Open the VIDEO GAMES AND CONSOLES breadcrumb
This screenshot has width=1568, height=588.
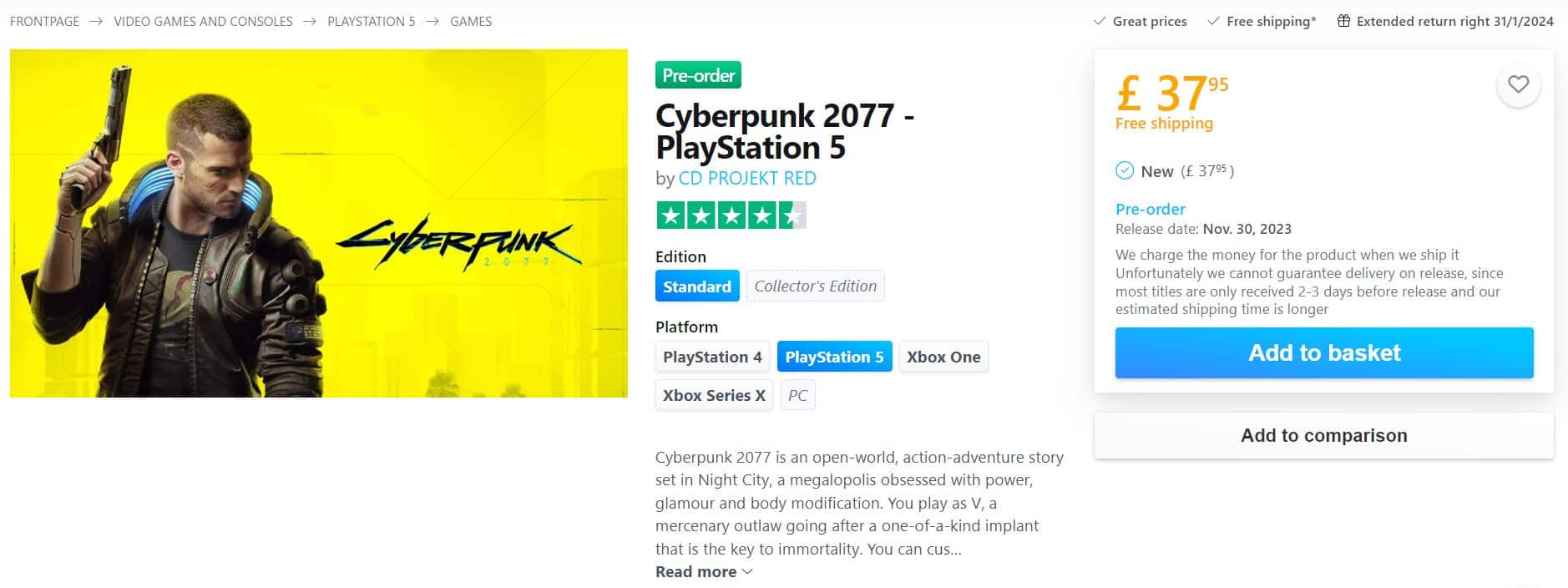click(203, 21)
